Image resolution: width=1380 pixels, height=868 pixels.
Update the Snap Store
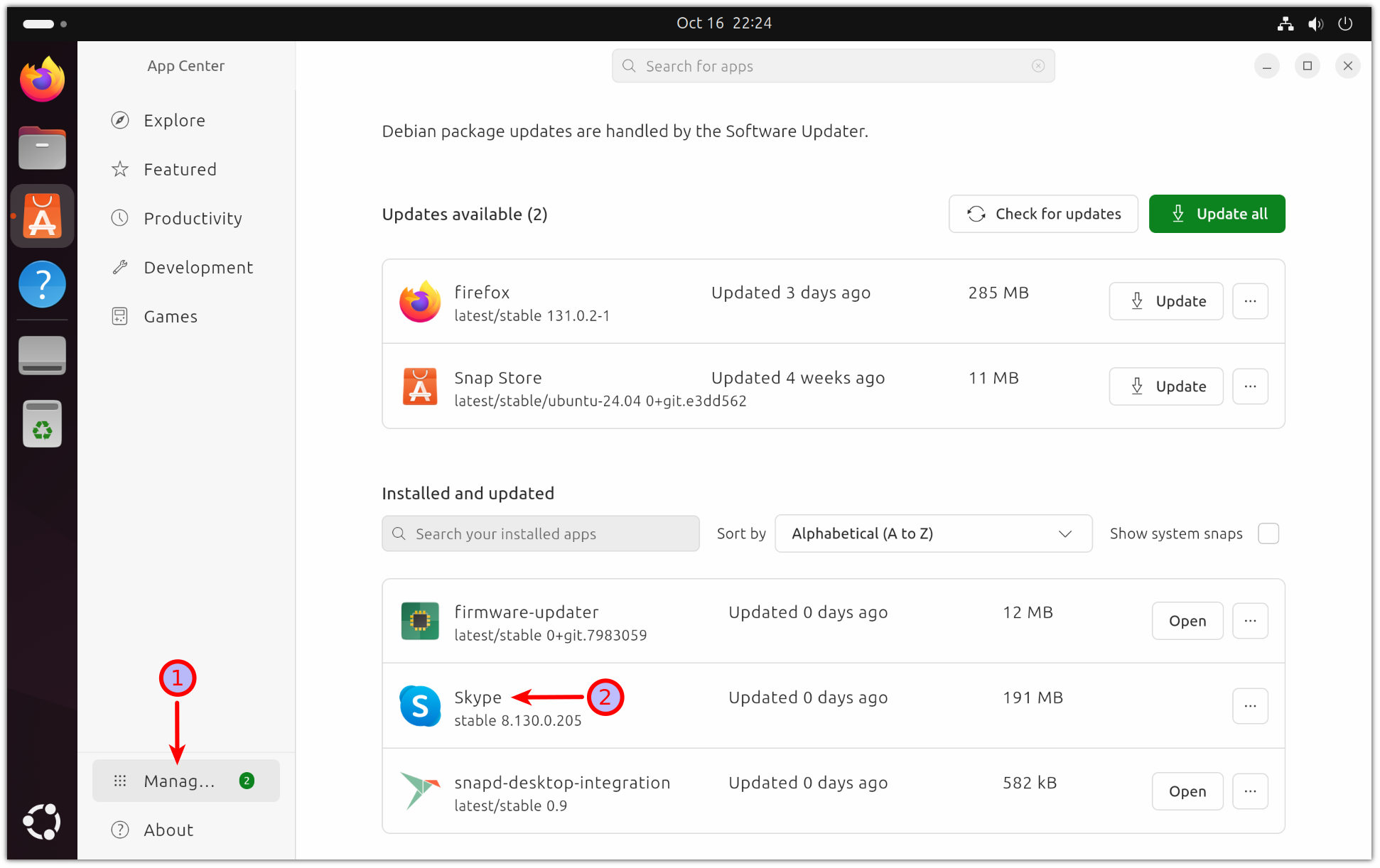1166,386
